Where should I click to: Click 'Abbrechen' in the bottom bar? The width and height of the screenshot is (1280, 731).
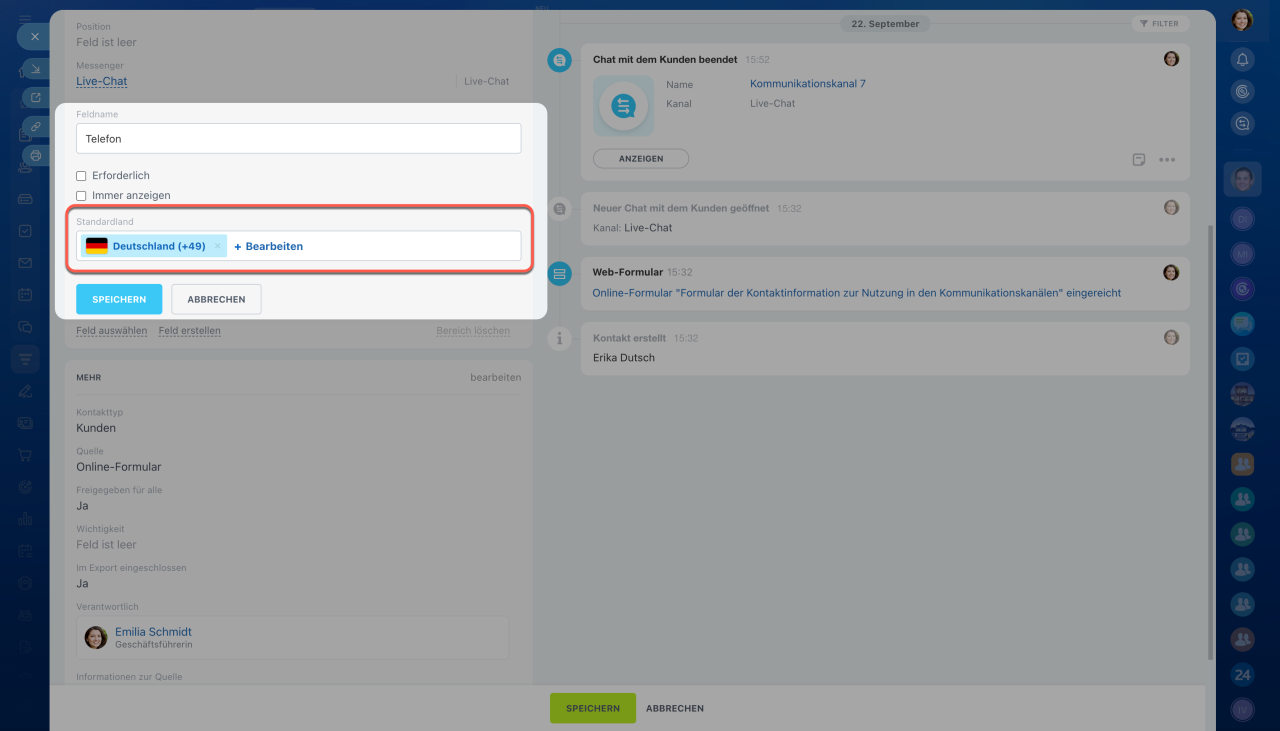pos(675,708)
